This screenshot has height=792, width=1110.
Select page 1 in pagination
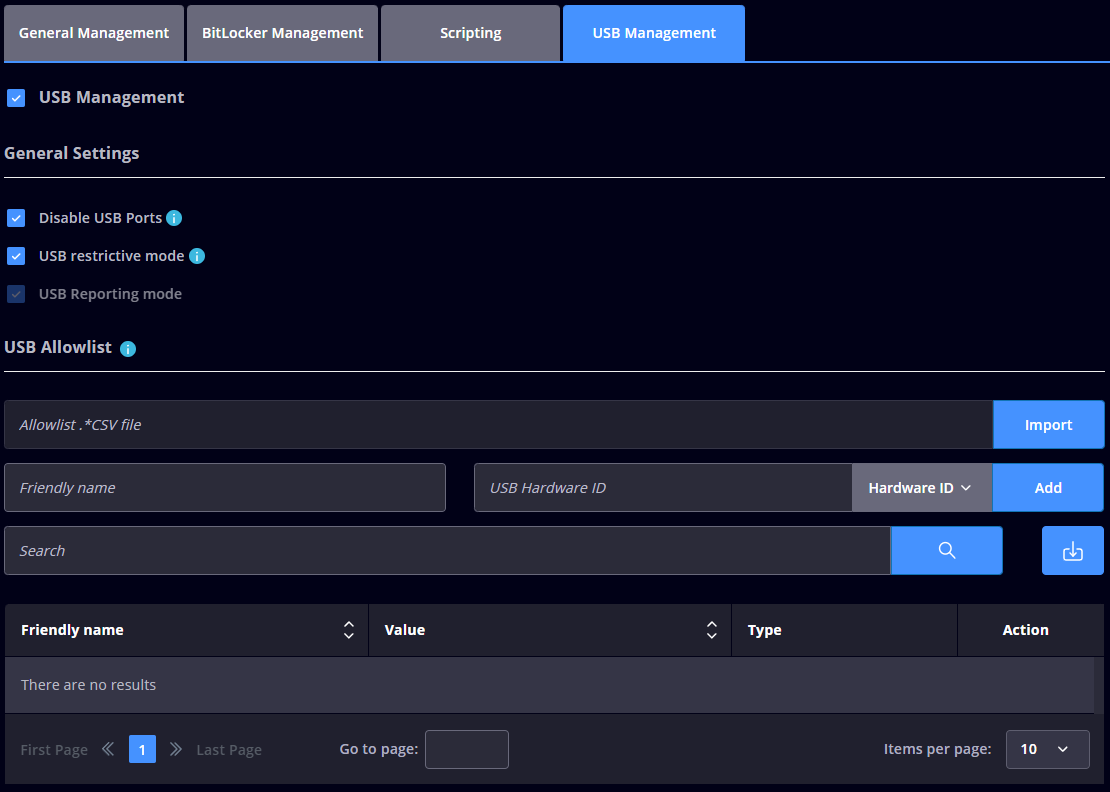click(142, 749)
